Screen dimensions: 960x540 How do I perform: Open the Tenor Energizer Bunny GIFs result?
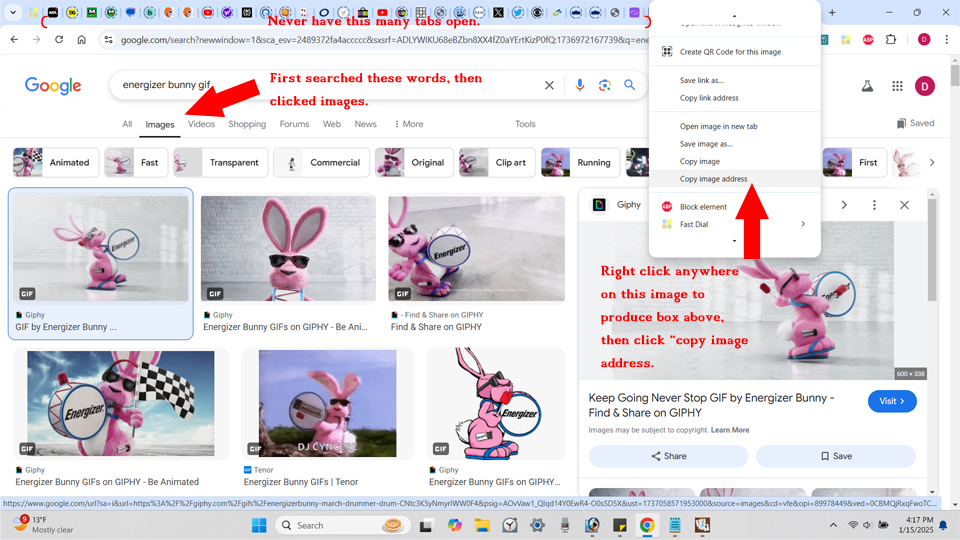pyautogui.click(x=301, y=482)
